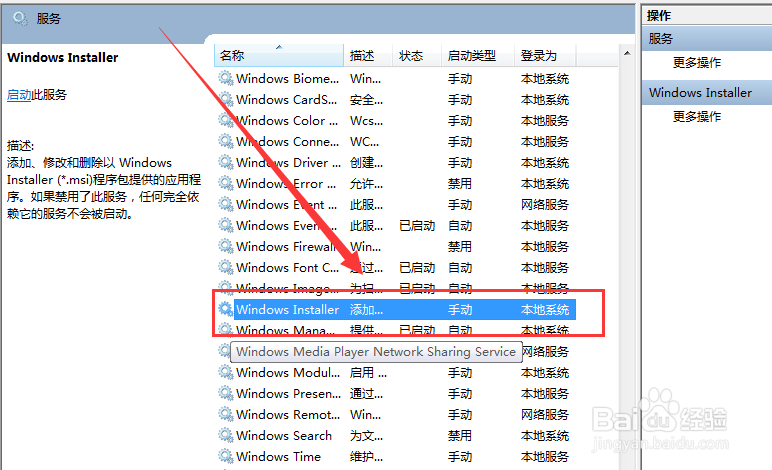Viewport: 772px width, 470px height.
Task: Select the Windows CardS... service name
Action: pos(287,100)
